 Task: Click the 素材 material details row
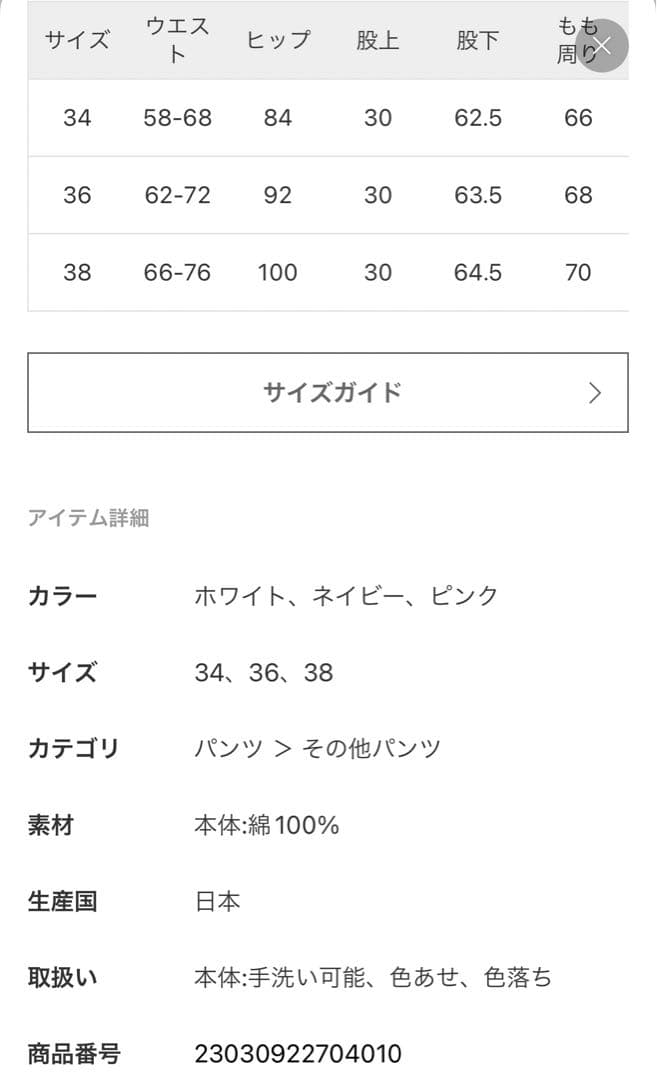coord(267,825)
